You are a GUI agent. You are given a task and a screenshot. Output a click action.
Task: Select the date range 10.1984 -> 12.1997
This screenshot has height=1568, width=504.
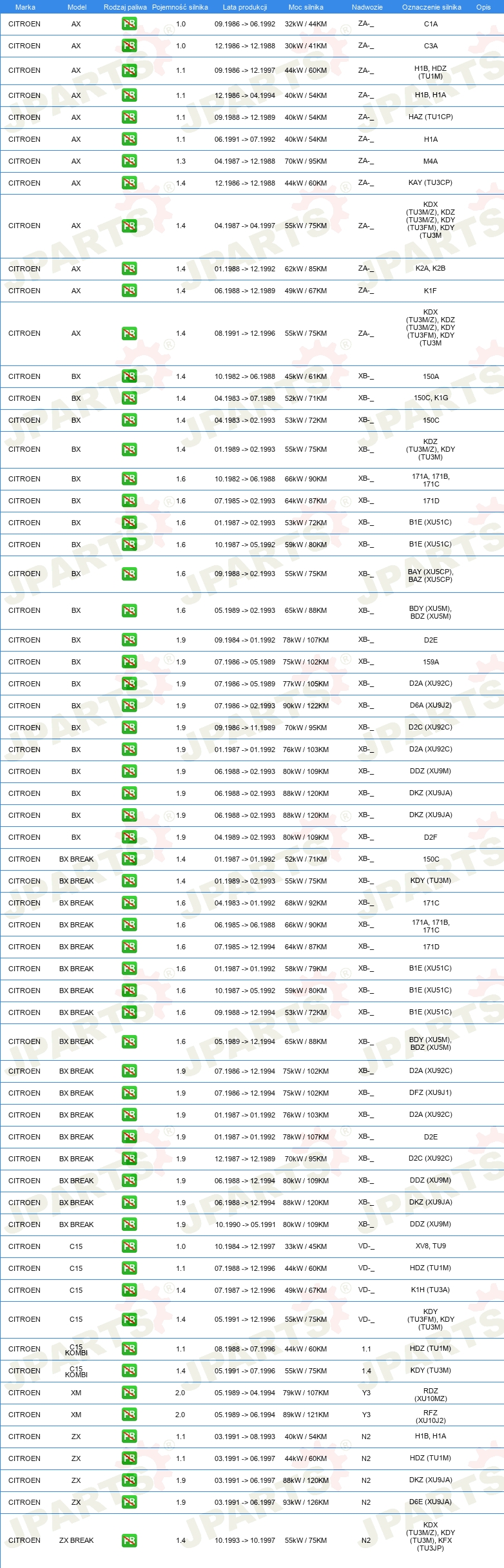(245, 1246)
